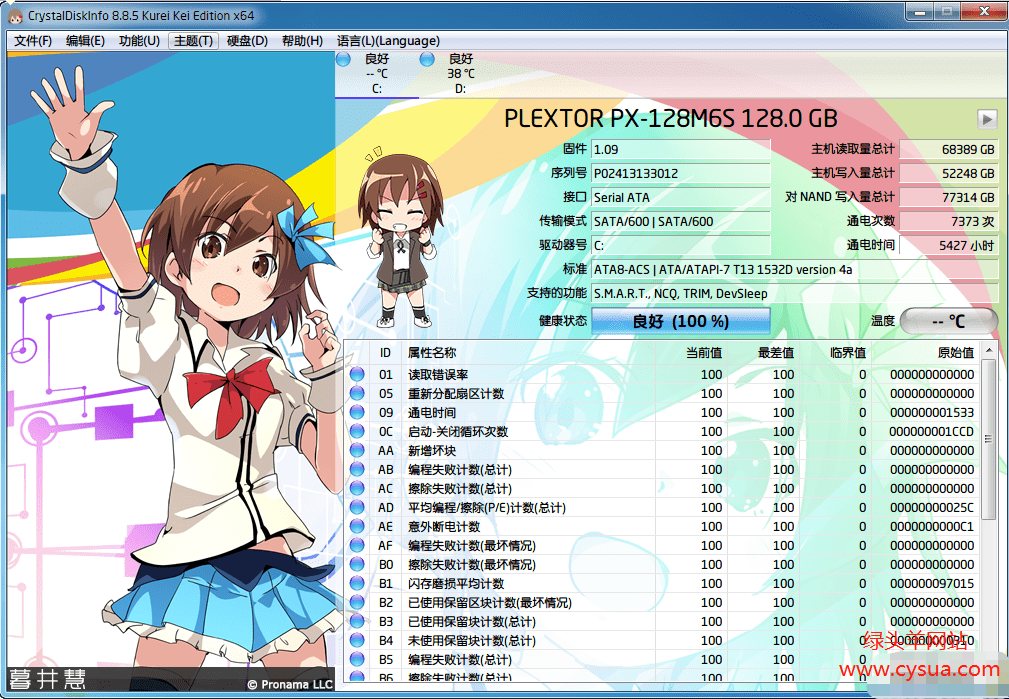Click power-on hours 5427 小时

pyautogui.click(x=949, y=245)
